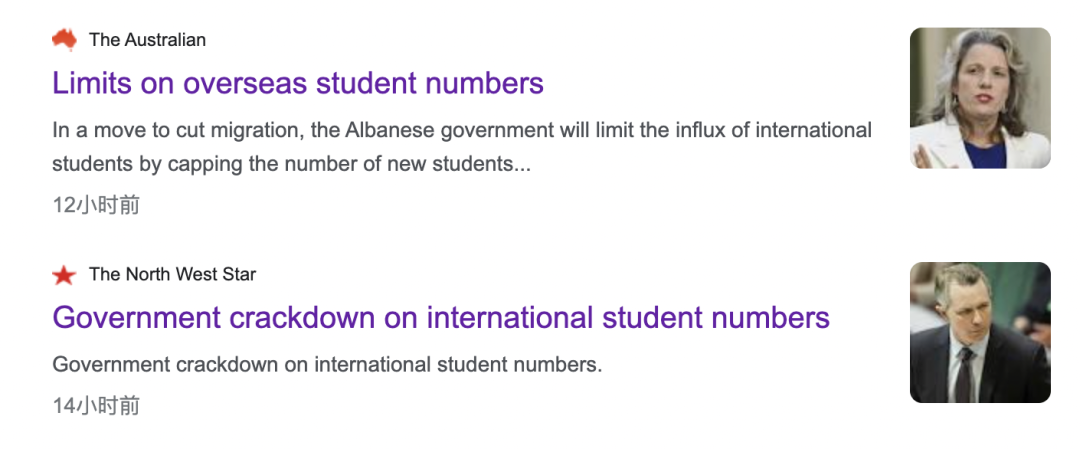Click 'The North West Star' source name
This screenshot has height=449, width=1080.
pyautogui.click(x=172, y=275)
